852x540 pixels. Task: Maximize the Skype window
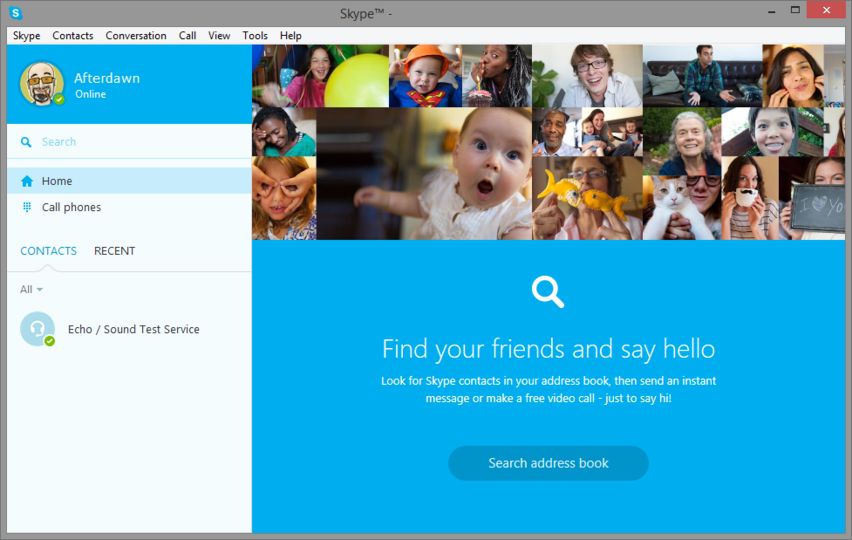pos(795,10)
